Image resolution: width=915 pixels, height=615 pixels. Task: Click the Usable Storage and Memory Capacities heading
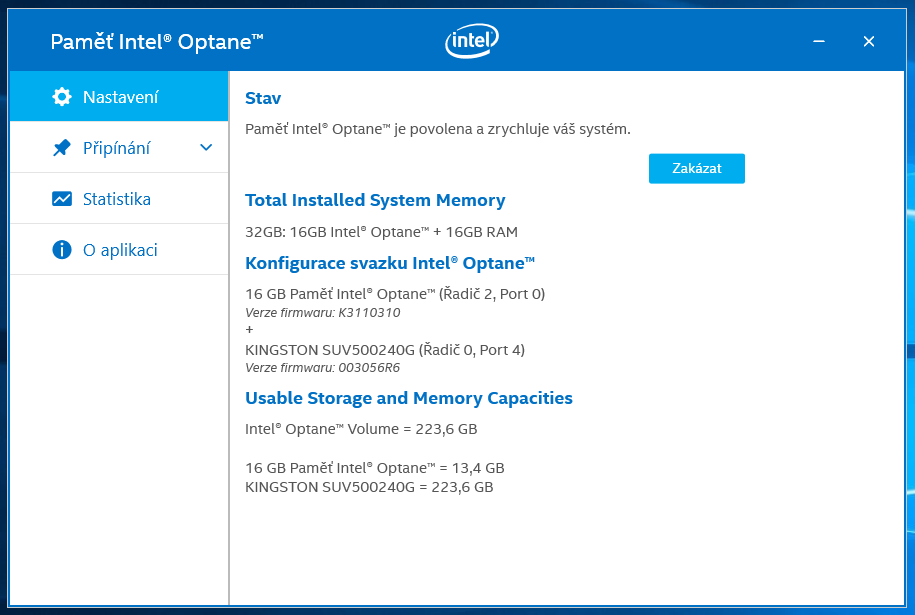[x=409, y=398]
